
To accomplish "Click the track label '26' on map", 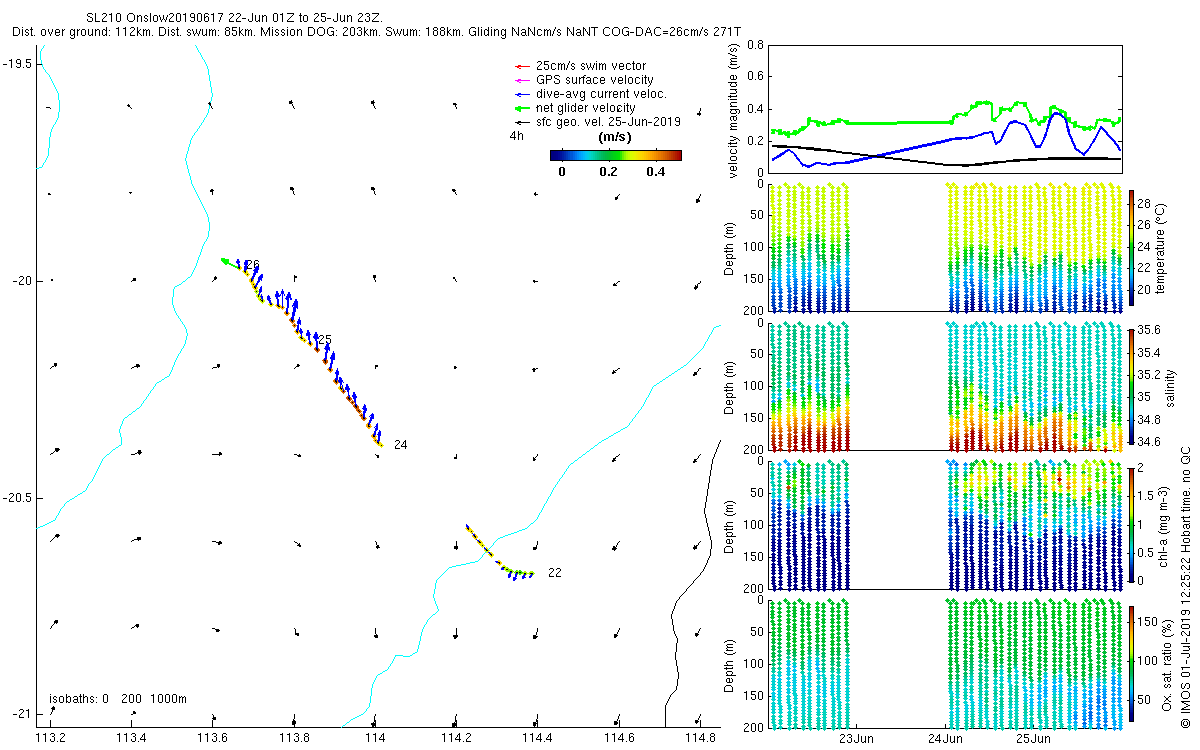I will point(252,265).
